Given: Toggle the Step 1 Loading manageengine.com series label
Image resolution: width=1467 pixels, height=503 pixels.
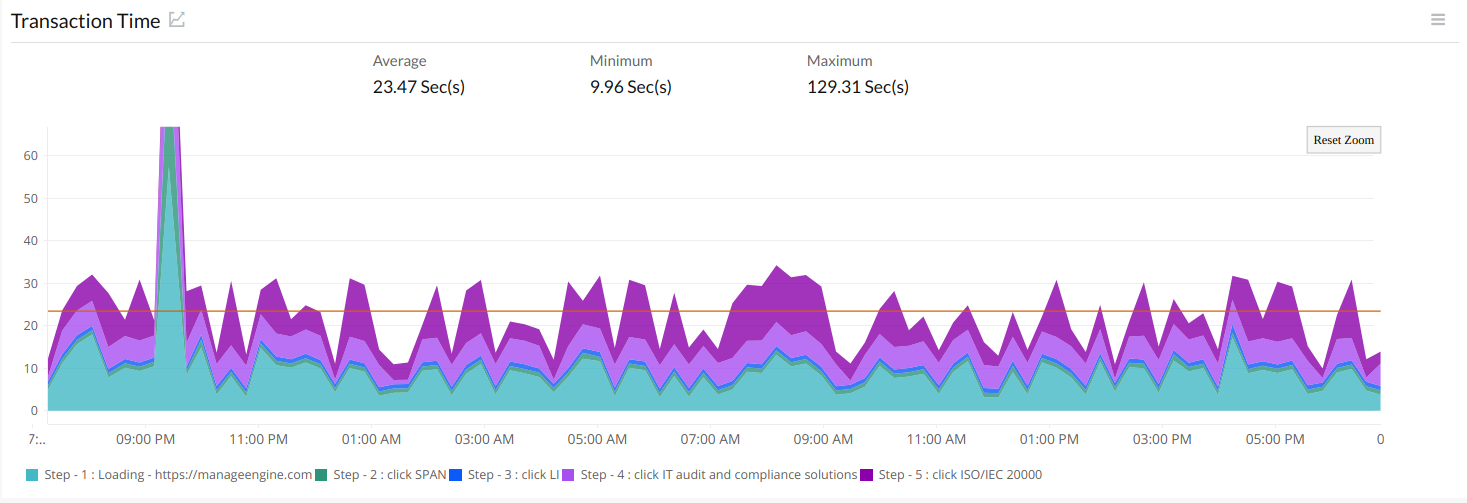Looking at the screenshot, I should [178, 475].
